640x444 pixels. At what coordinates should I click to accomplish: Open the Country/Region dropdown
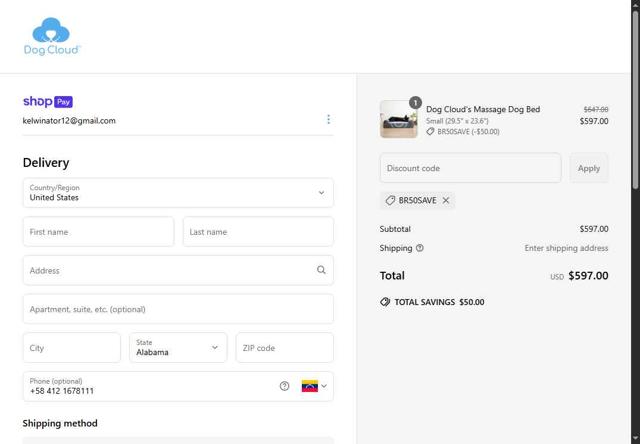178,193
